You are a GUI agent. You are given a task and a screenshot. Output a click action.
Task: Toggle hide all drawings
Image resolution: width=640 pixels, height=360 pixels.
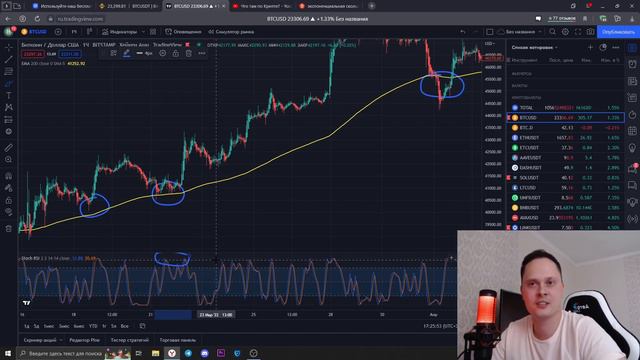[9, 212]
